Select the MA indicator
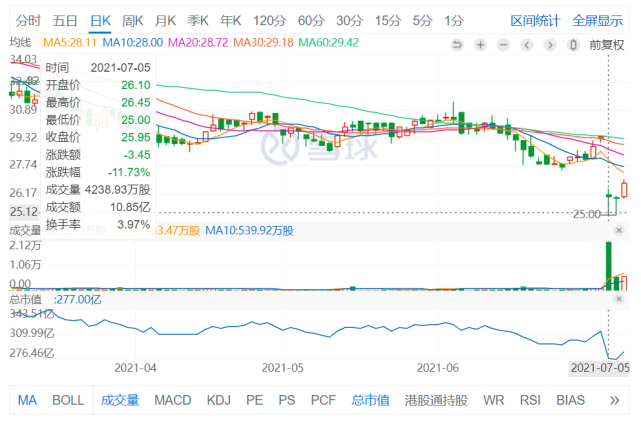This screenshot has width=641, height=428. tap(27, 400)
